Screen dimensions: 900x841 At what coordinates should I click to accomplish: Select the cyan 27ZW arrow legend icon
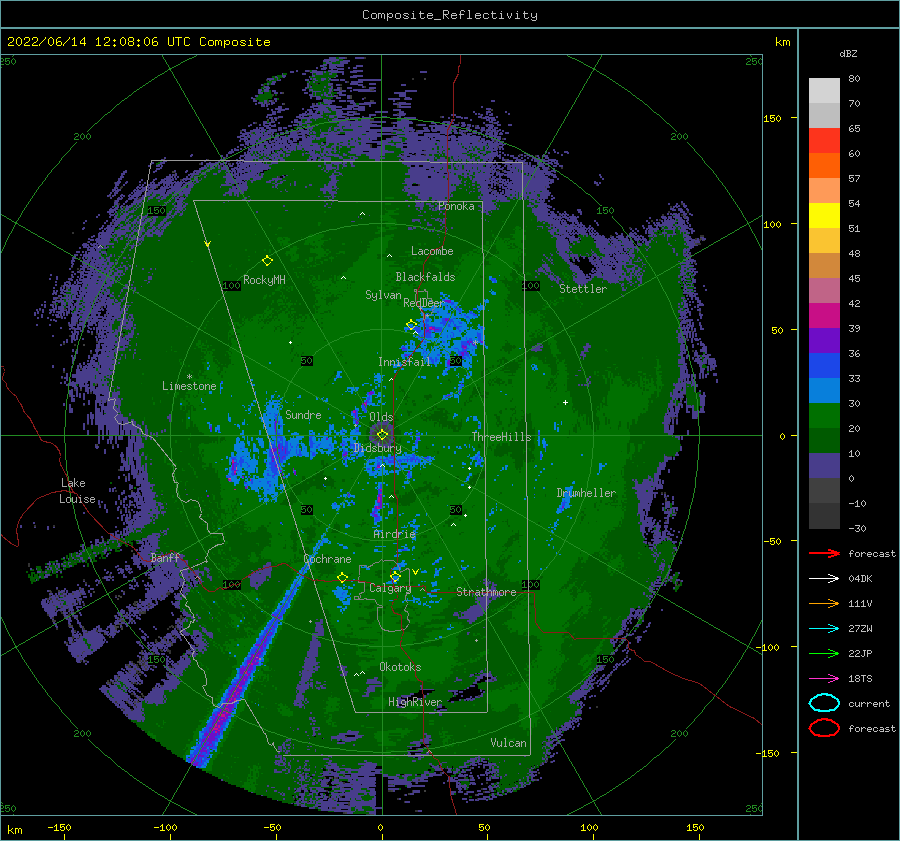824,629
